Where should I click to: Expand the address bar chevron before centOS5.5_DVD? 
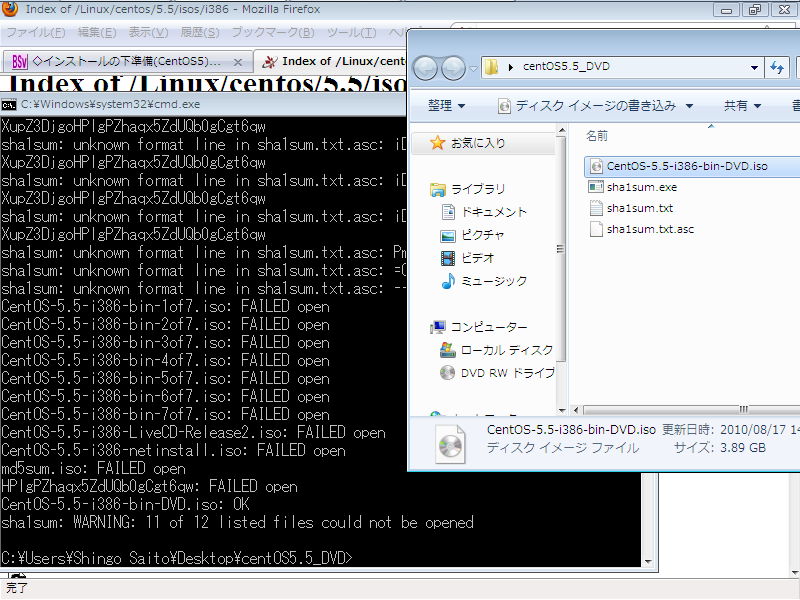(511, 67)
